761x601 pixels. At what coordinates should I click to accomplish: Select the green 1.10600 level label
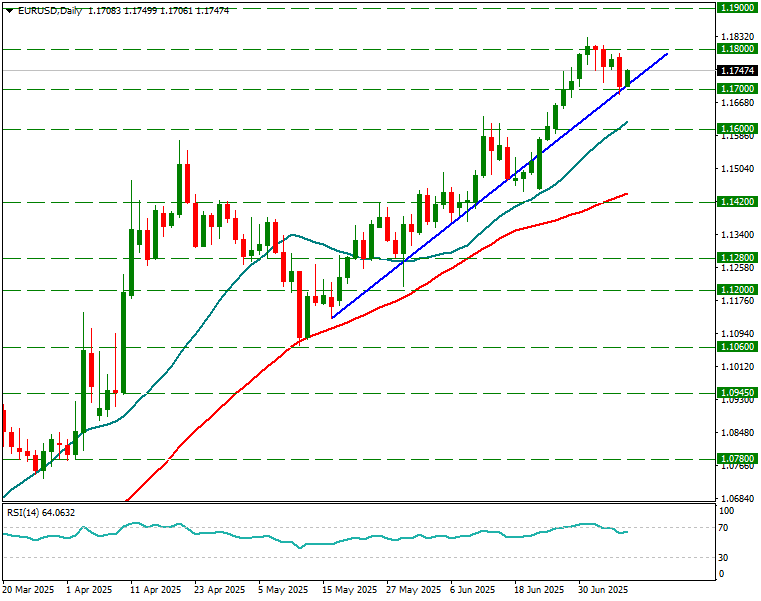(737, 347)
